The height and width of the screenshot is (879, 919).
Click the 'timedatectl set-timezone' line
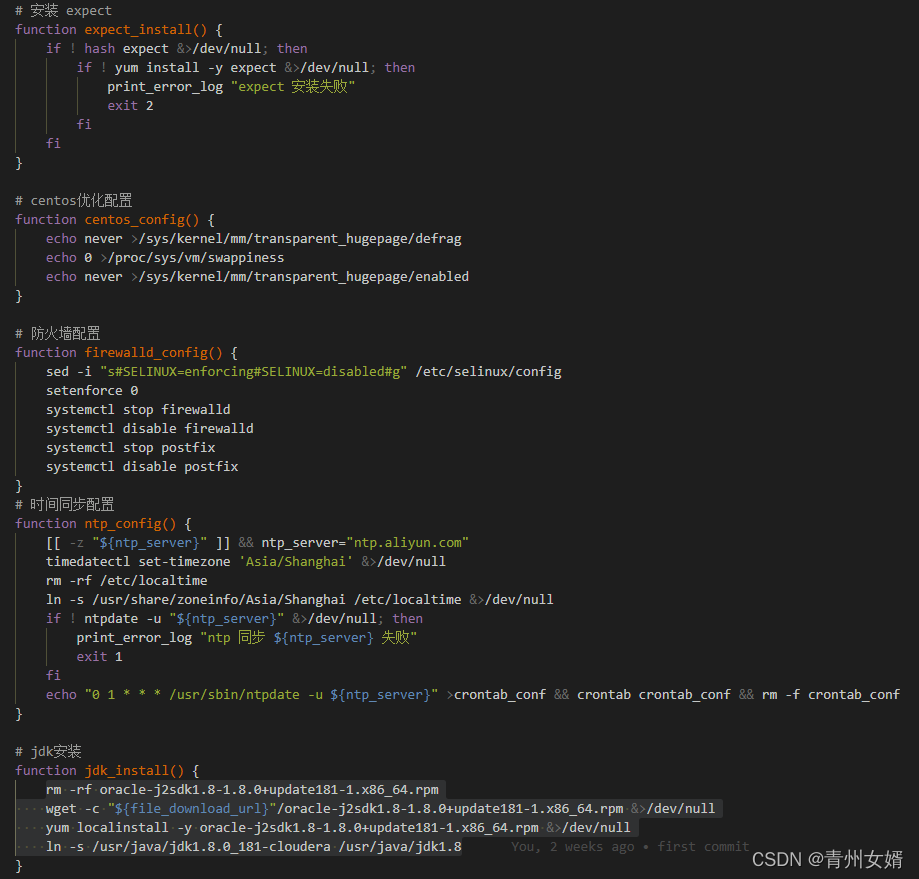click(246, 561)
